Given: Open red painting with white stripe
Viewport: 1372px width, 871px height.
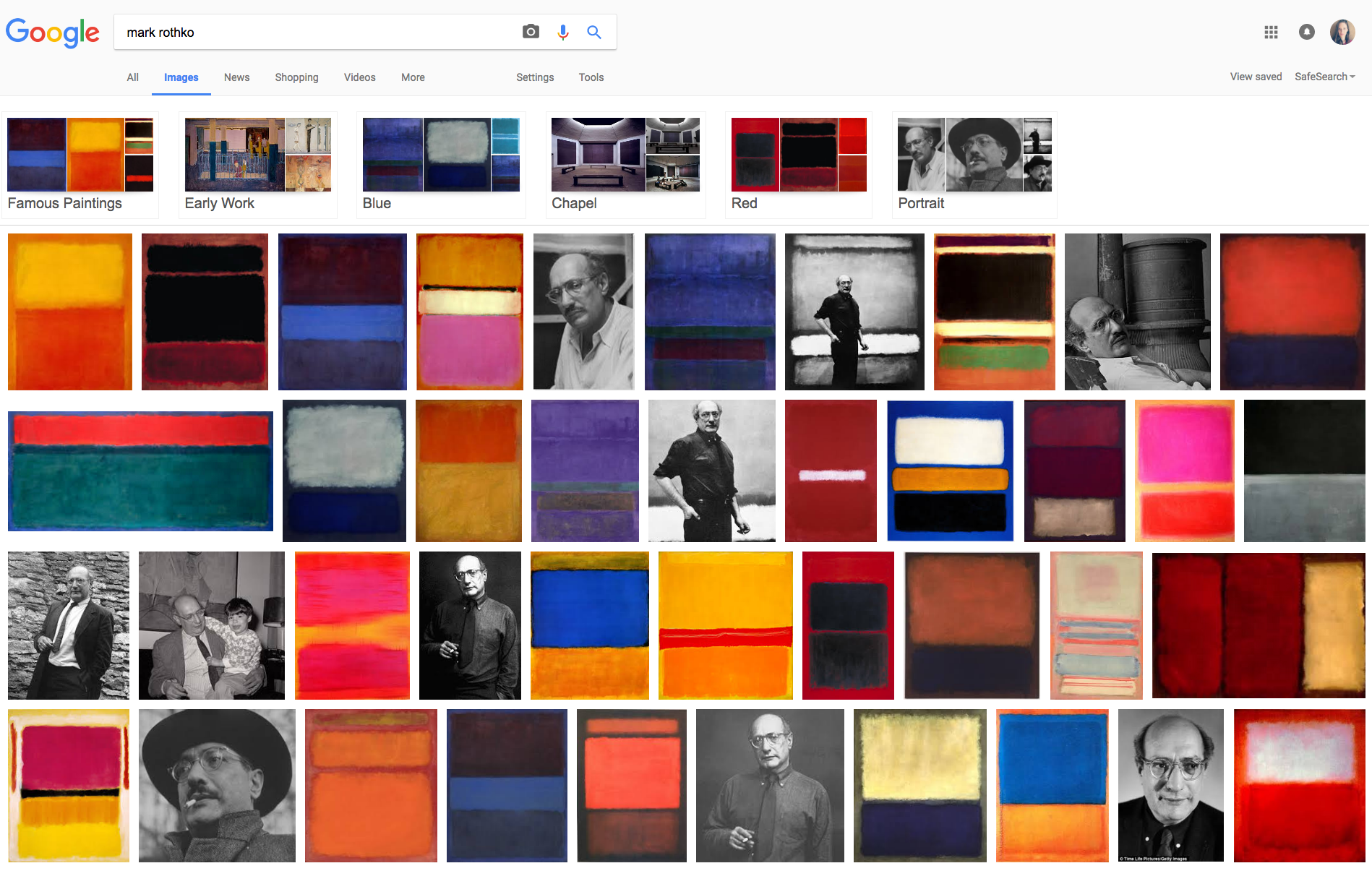Looking at the screenshot, I should tap(831, 471).
